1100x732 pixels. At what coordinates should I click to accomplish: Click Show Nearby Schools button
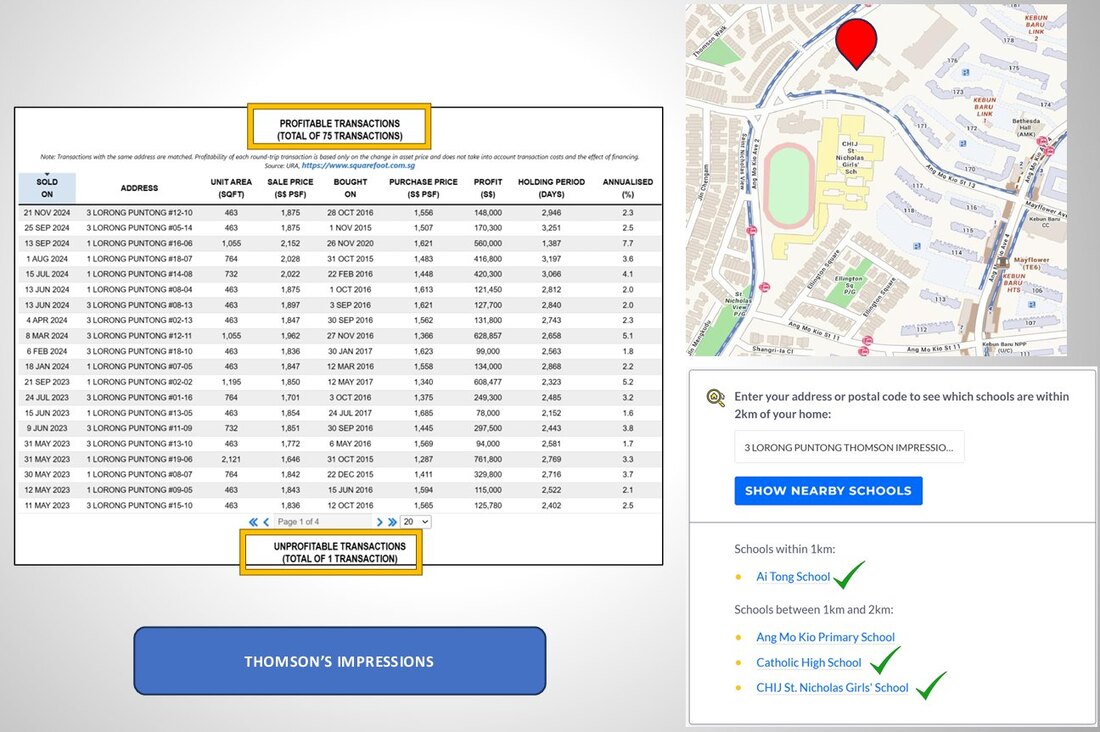829,491
